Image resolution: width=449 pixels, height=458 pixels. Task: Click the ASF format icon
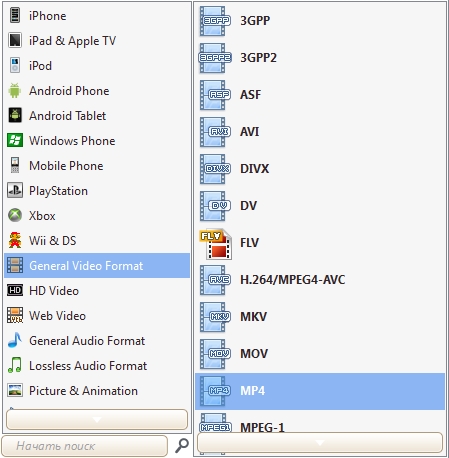[215, 95]
